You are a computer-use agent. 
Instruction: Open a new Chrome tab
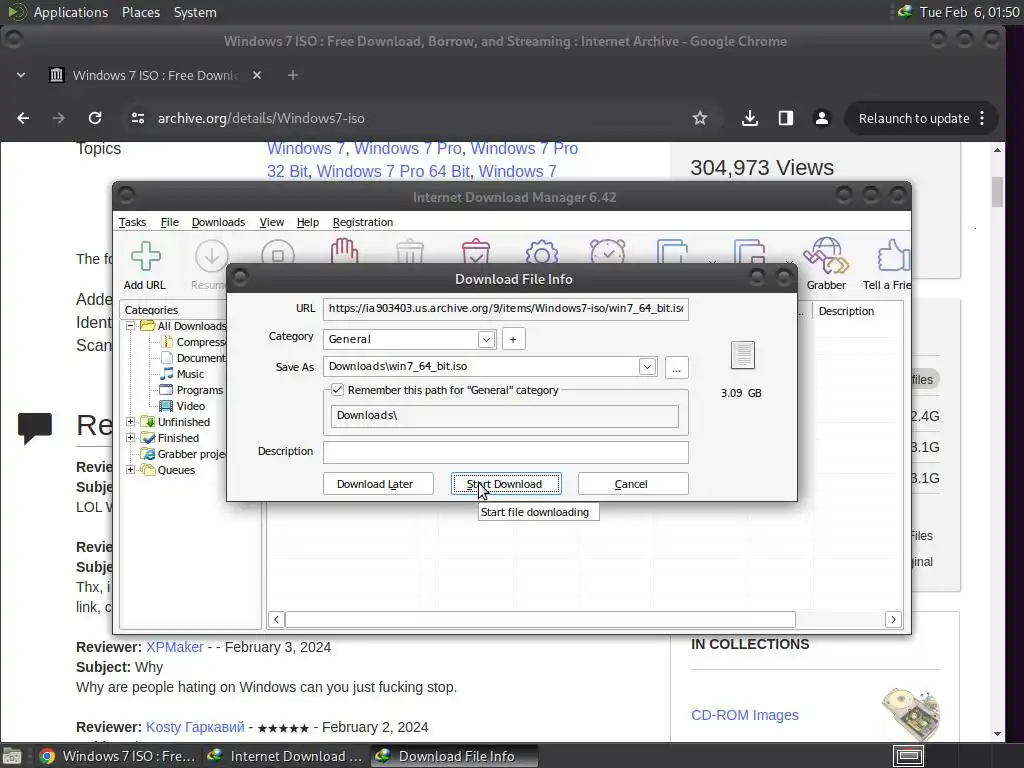pyautogui.click(x=293, y=75)
